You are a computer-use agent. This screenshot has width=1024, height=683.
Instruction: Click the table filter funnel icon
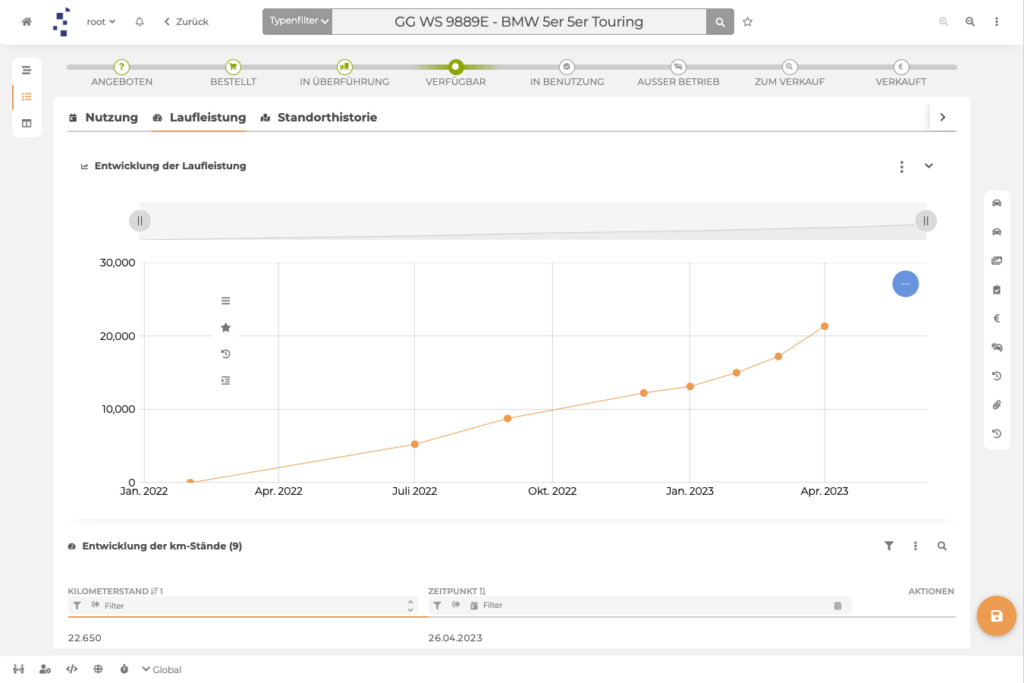889,546
